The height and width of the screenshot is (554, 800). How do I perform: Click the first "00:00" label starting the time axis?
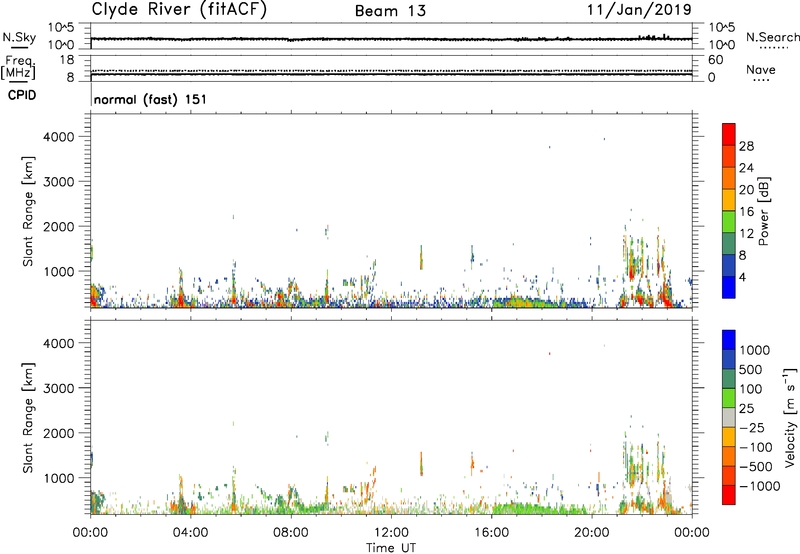90,533
